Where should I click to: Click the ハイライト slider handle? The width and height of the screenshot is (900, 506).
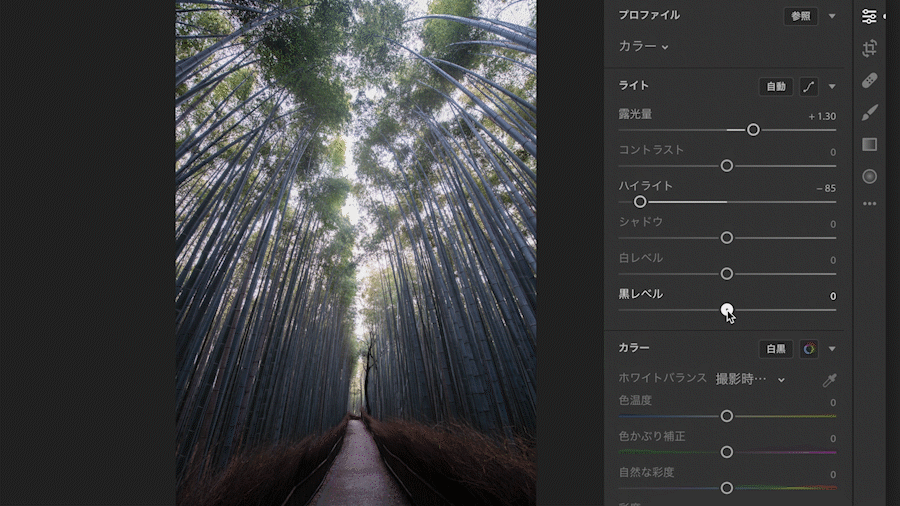[x=640, y=202]
